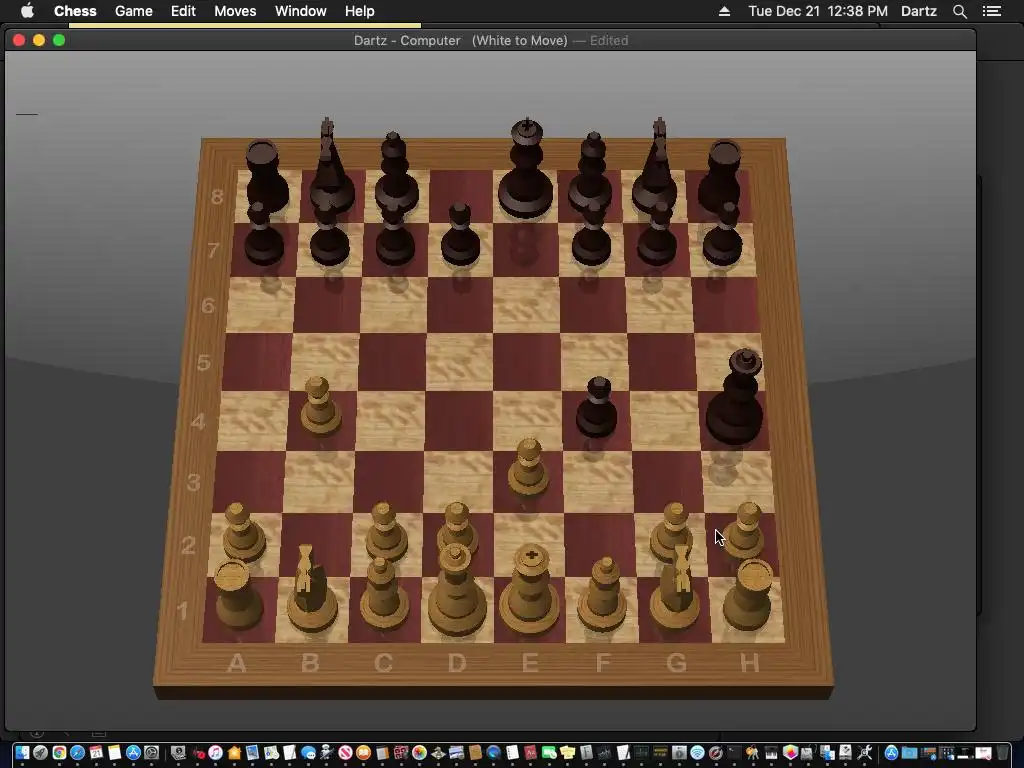Screen dimensions: 1024x768
Task: Open Notes from the Dock
Action: coord(114,752)
